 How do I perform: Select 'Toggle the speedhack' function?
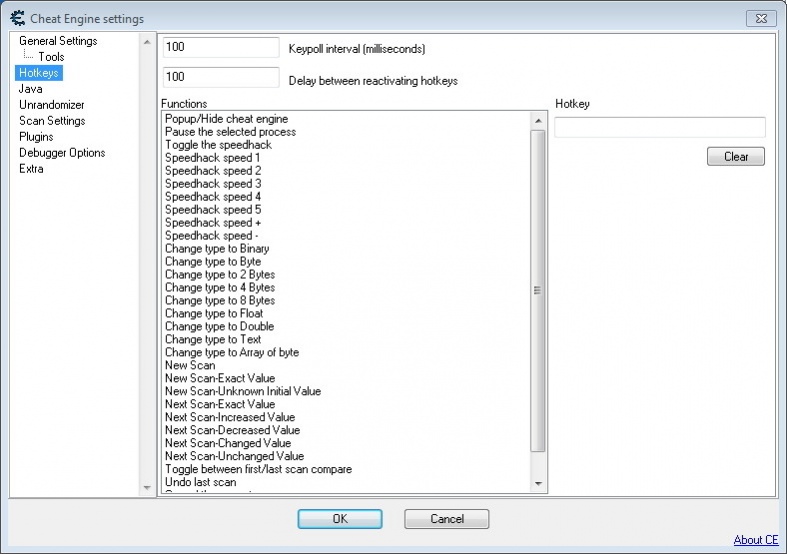click(218, 145)
